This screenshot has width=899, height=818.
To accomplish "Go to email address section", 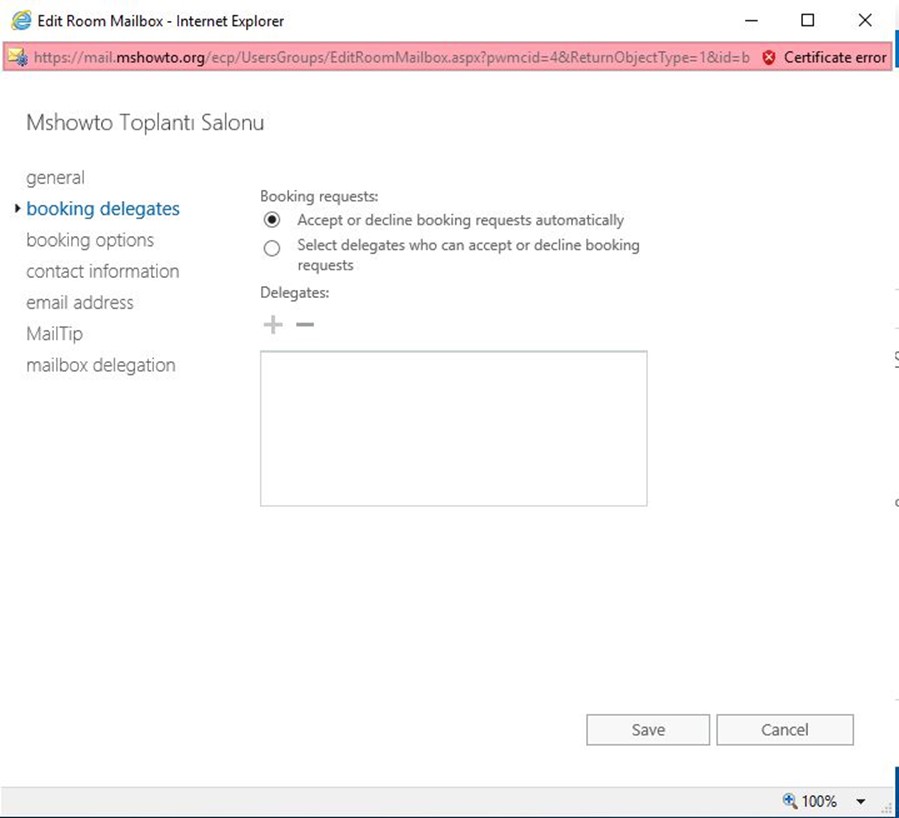I will (80, 302).
